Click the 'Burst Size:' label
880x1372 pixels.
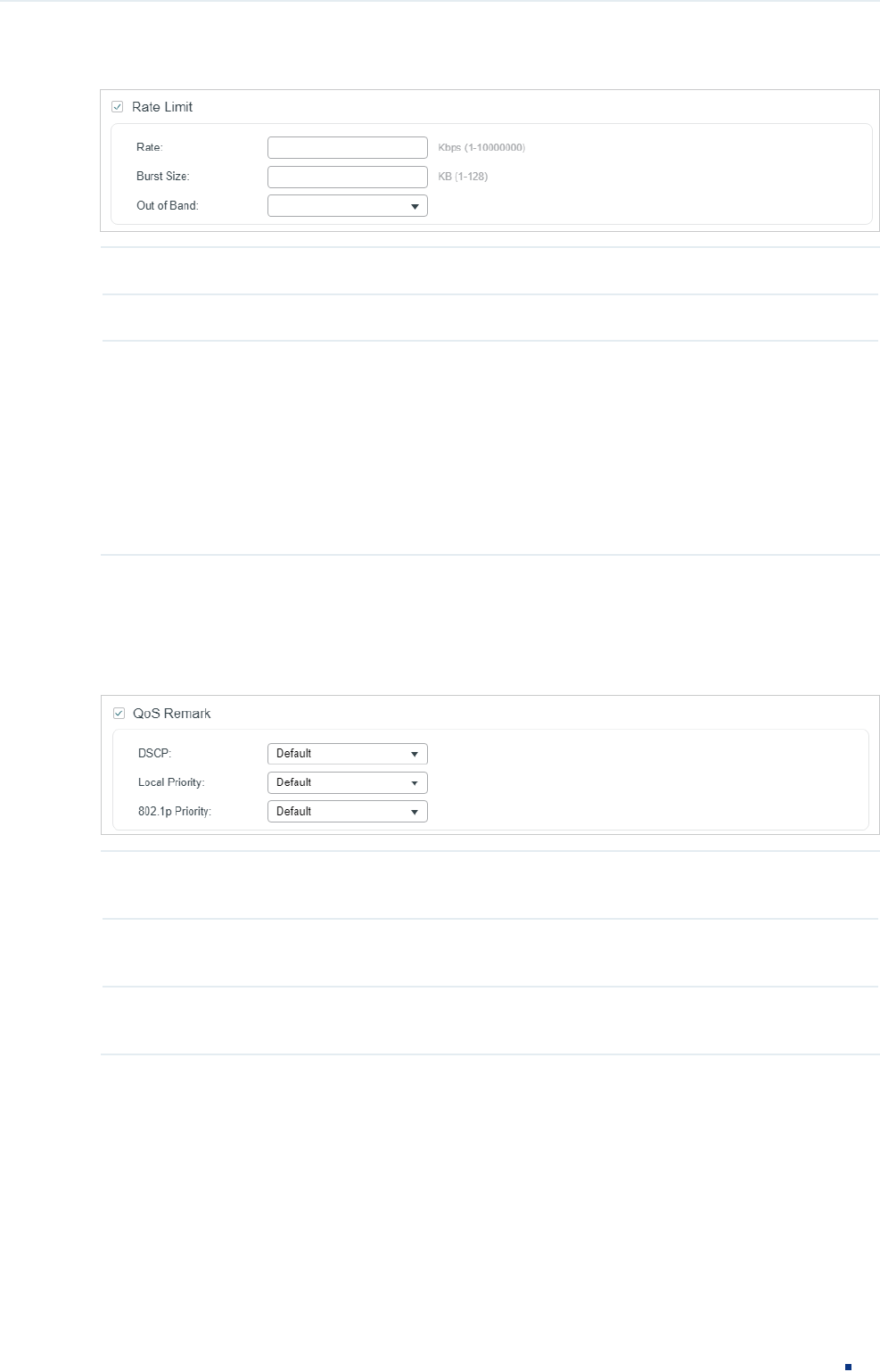[x=163, y=177]
